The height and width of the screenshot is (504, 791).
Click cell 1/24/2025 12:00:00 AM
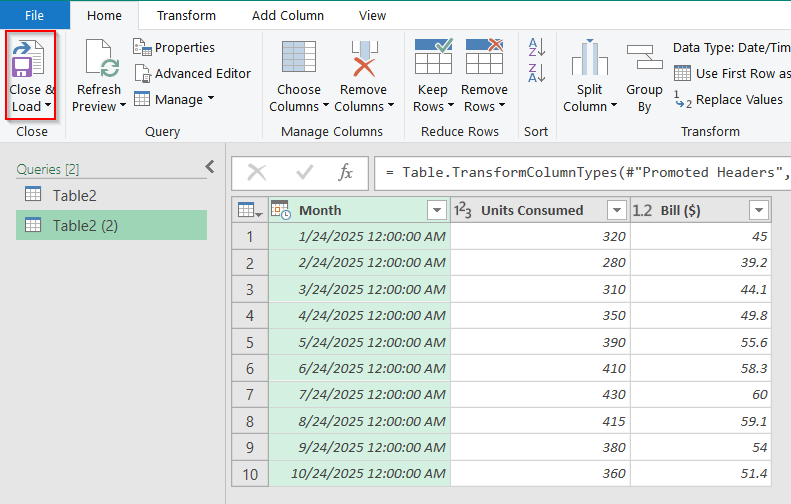pyautogui.click(x=359, y=237)
